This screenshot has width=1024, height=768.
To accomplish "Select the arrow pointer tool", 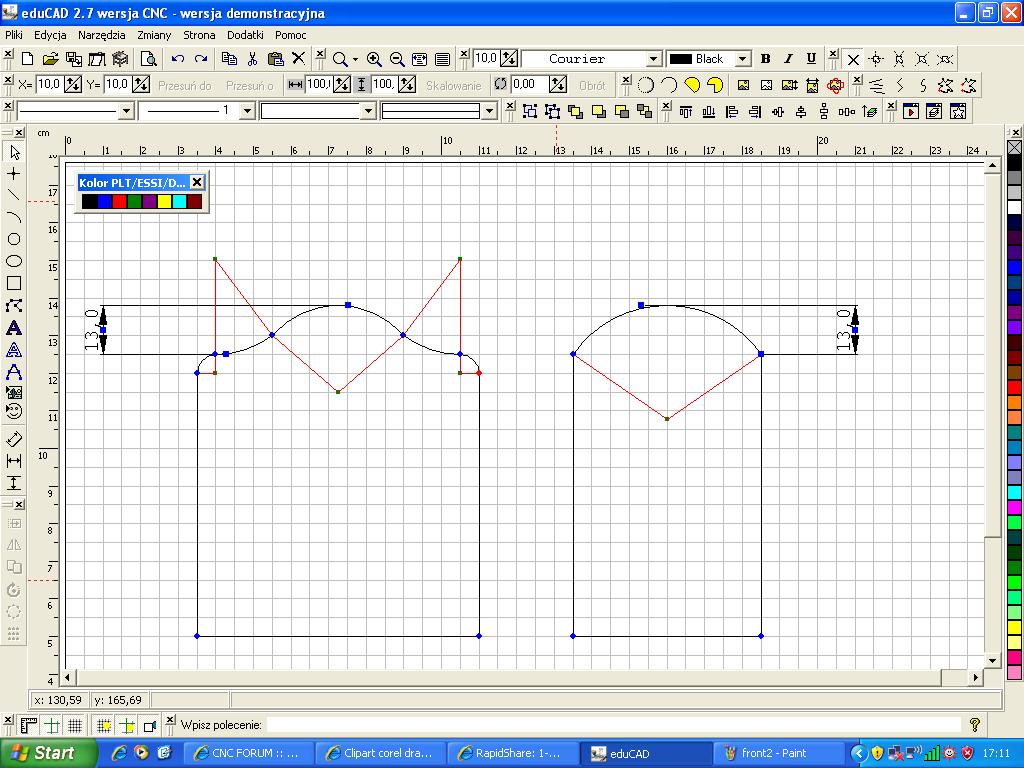I will [x=14, y=153].
